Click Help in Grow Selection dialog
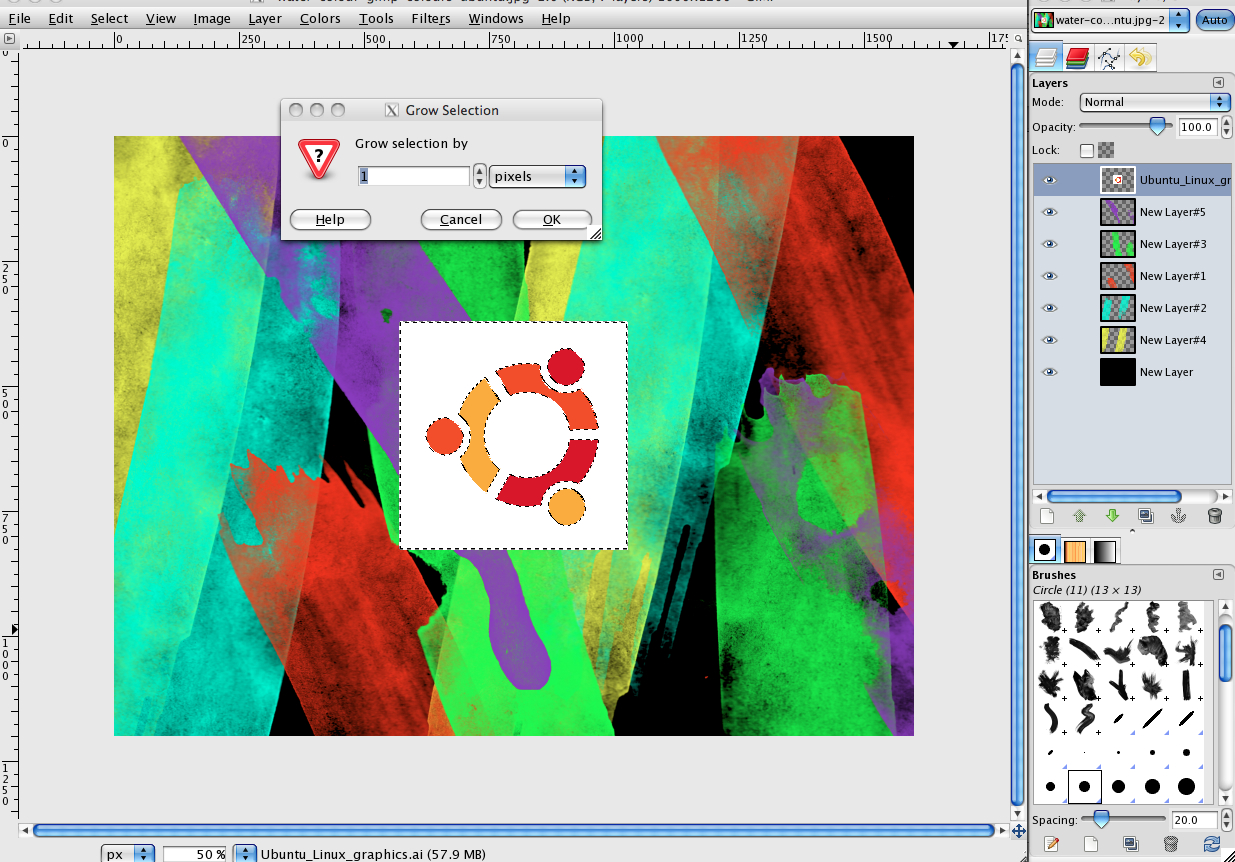 330,220
